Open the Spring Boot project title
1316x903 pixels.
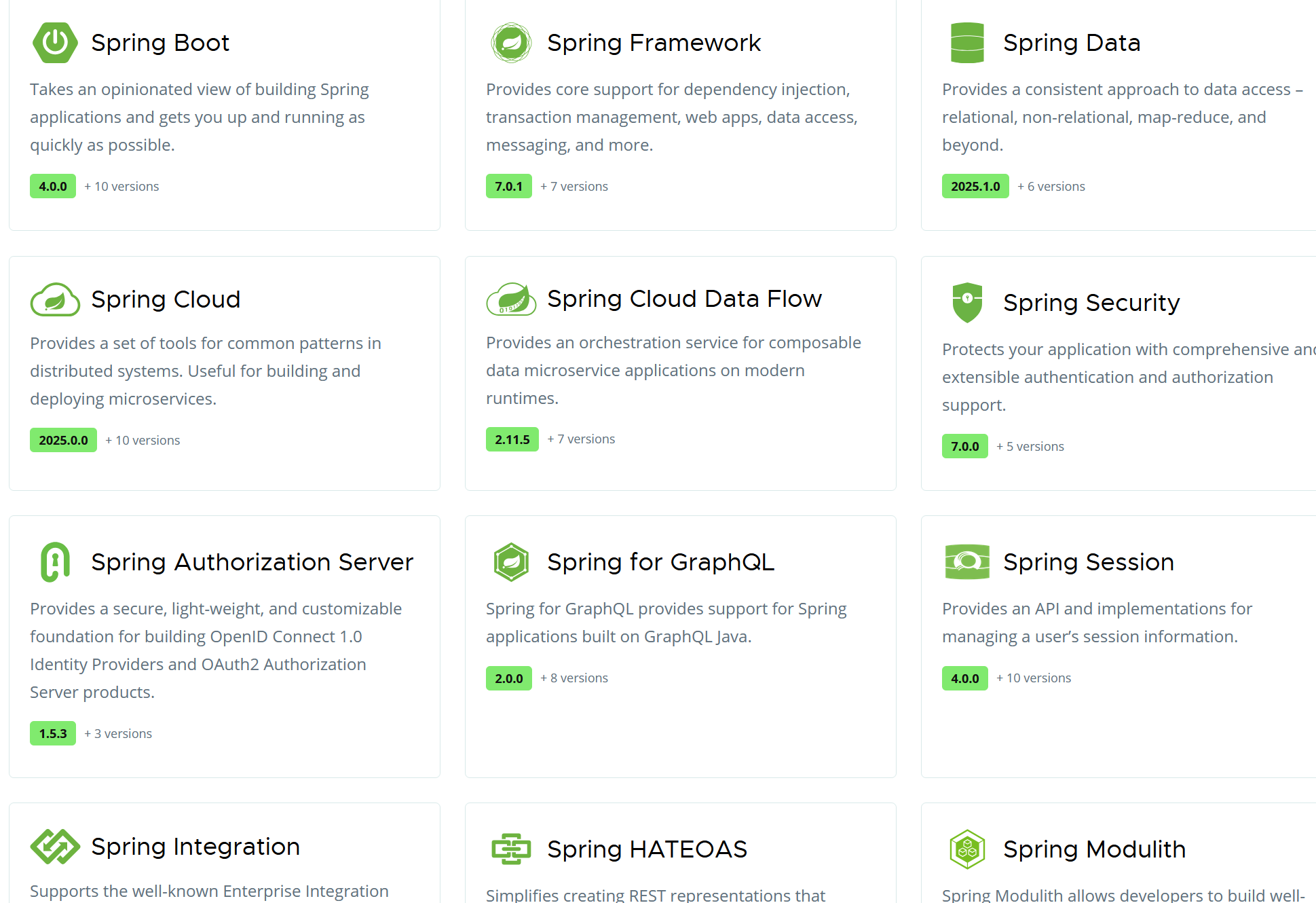(x=160, y=43)
